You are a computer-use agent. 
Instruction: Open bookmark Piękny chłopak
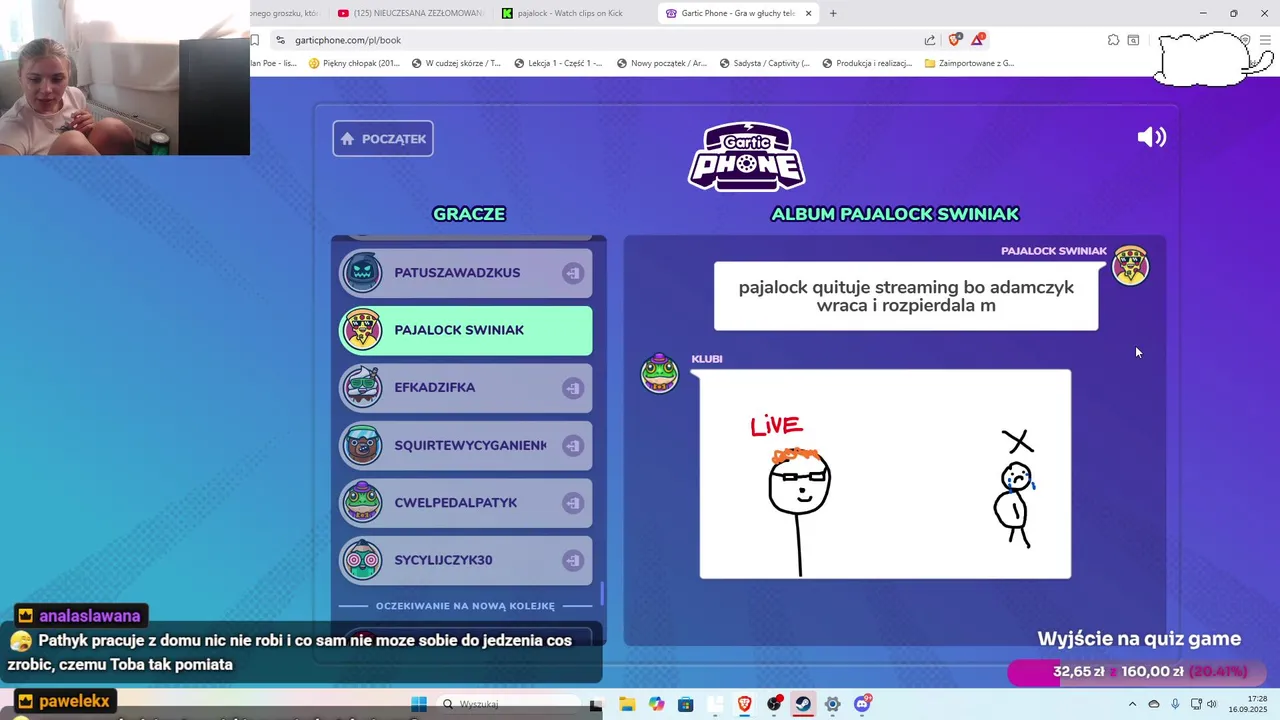pos(355,63)
